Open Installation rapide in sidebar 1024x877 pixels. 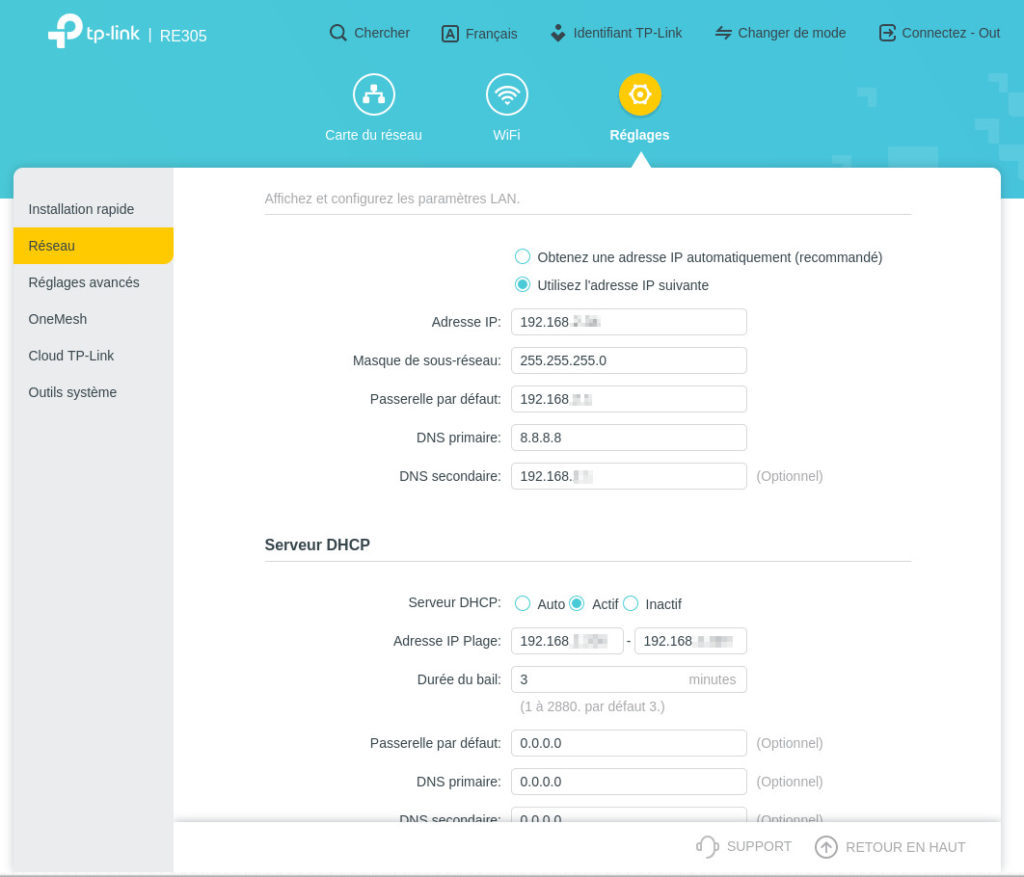click(x=81, y=209)
